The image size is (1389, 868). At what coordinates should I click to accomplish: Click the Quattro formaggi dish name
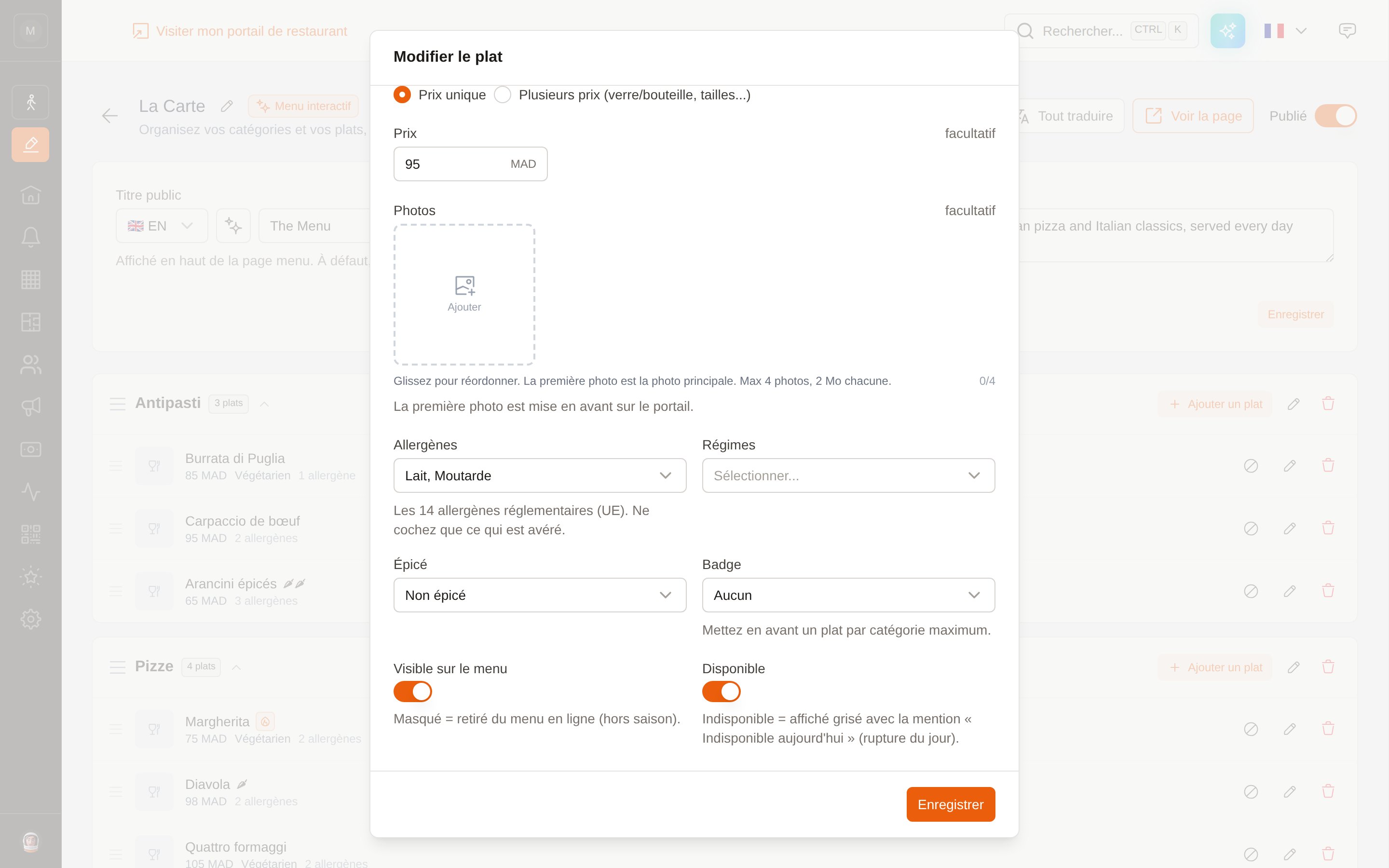[235, 847]
